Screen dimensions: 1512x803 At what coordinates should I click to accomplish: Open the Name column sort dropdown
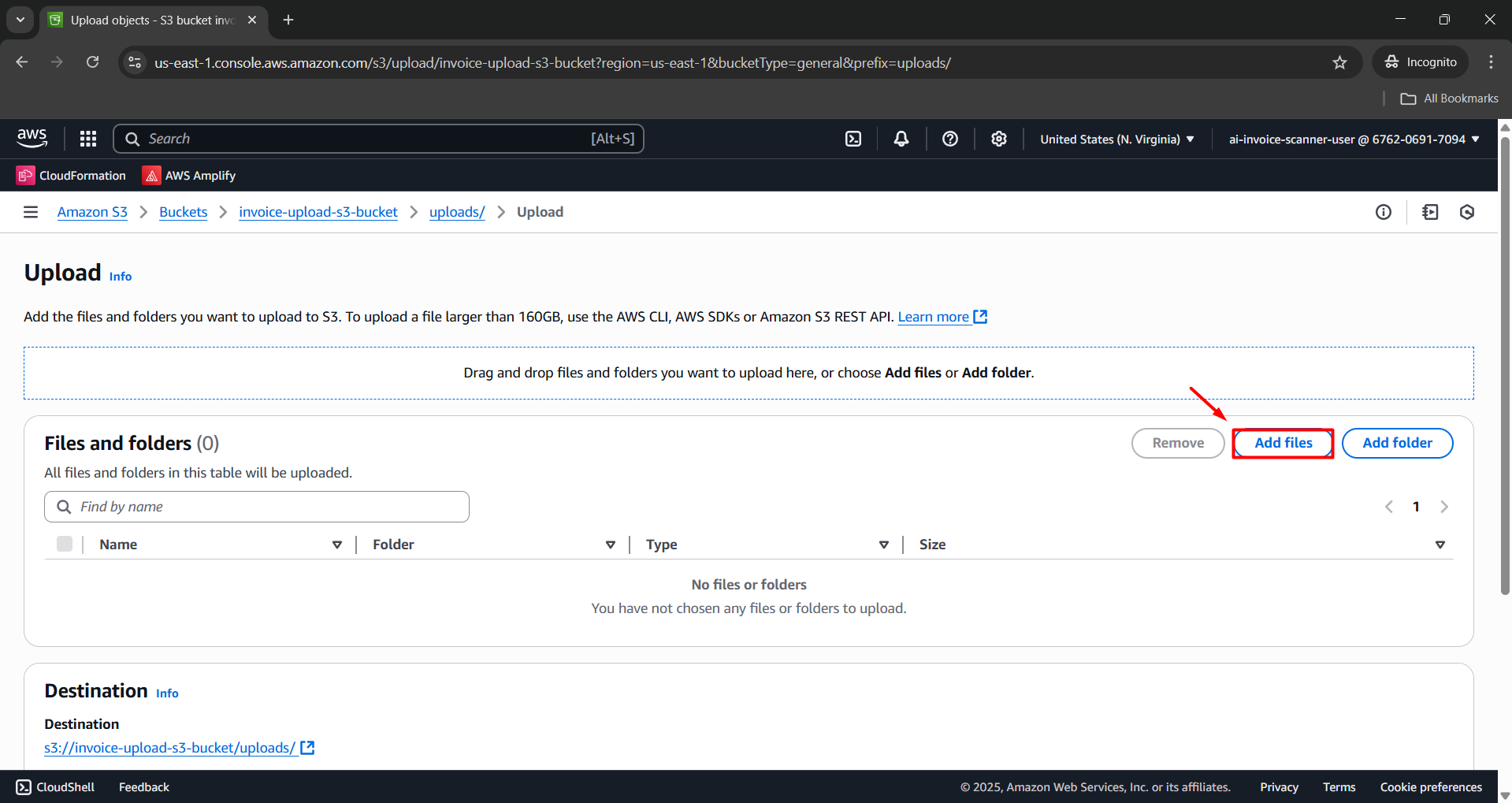[x=337, y=544]
